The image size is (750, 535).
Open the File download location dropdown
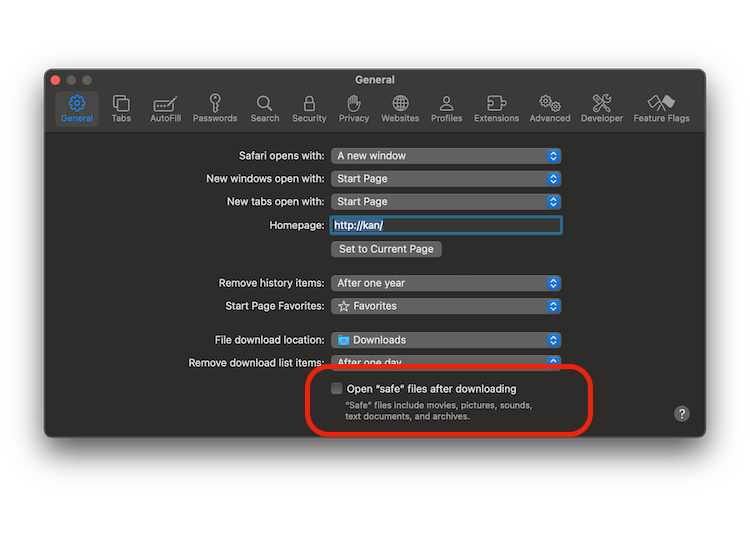(446, 340)
